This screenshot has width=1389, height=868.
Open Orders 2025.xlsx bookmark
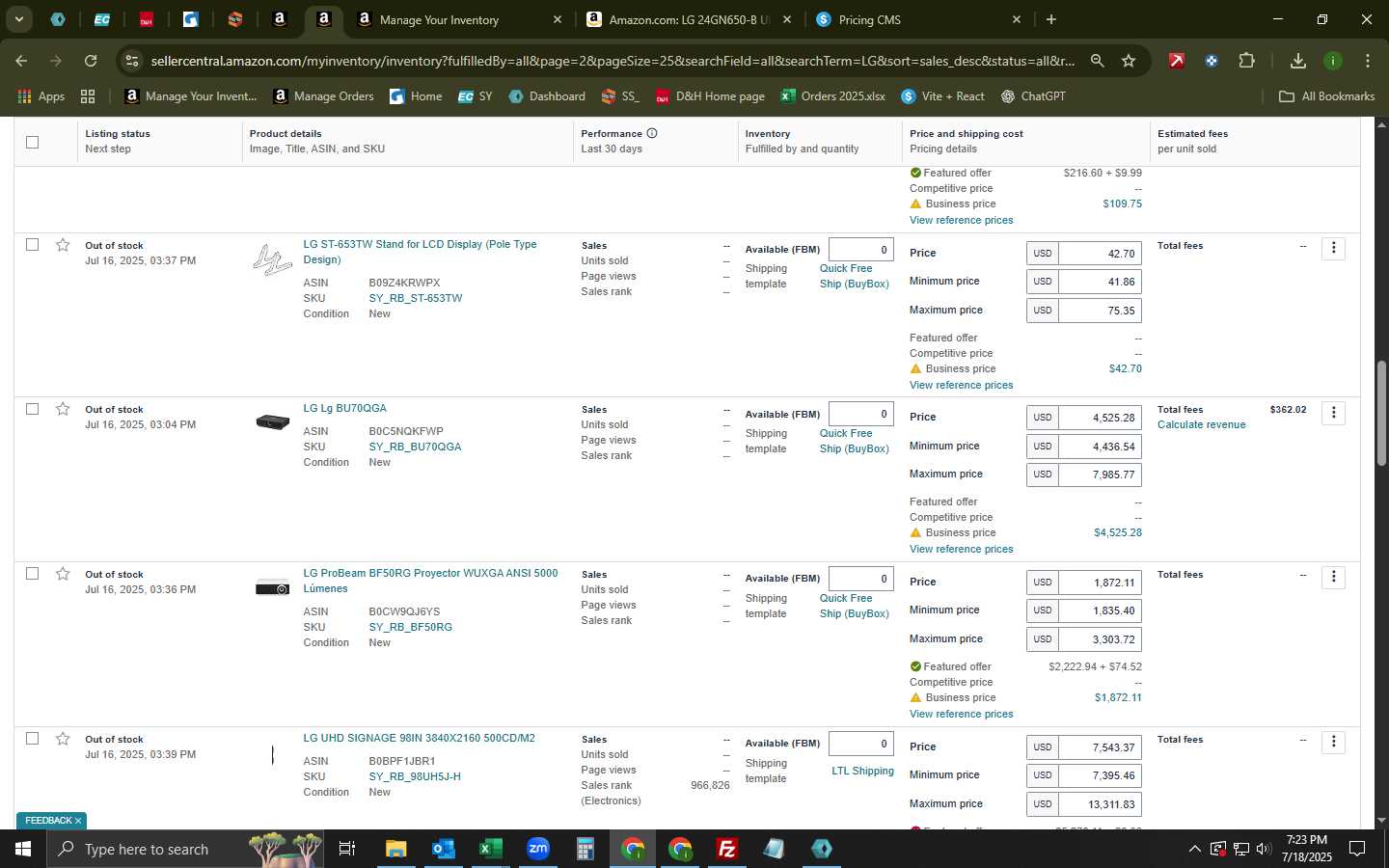tap(833, 96)
